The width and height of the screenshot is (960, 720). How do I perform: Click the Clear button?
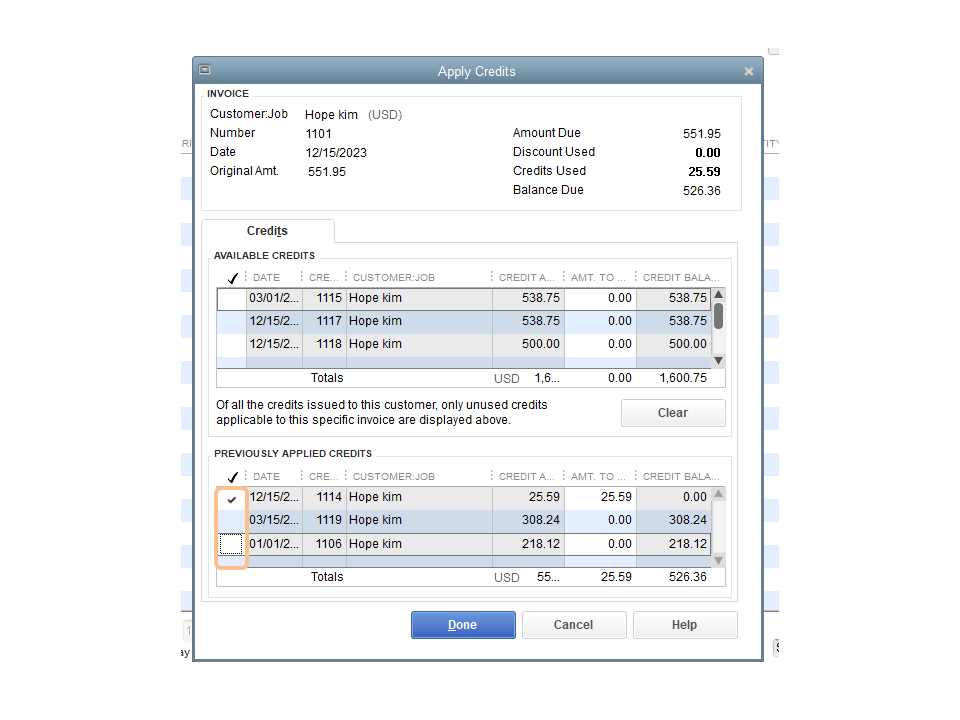click(x=673, y=413)
